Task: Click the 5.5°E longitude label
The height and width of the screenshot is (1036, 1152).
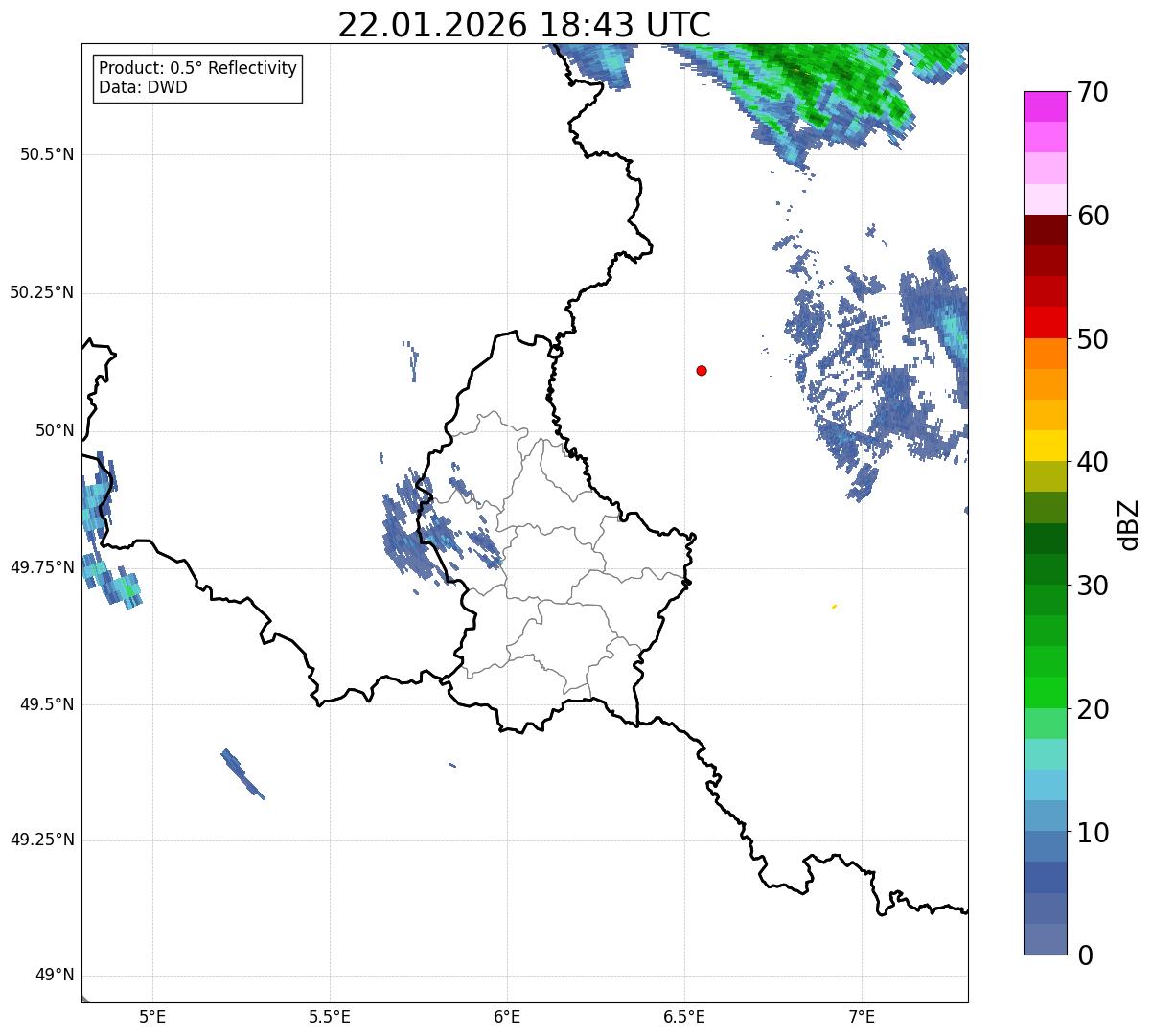Action: coord(330,1016)
